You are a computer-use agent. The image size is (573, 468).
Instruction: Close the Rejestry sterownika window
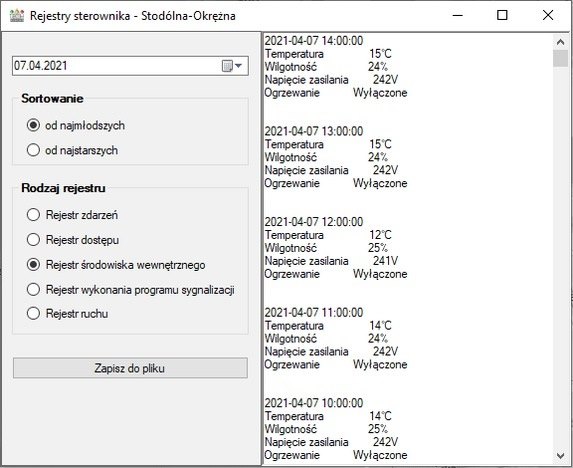[548, 15]
